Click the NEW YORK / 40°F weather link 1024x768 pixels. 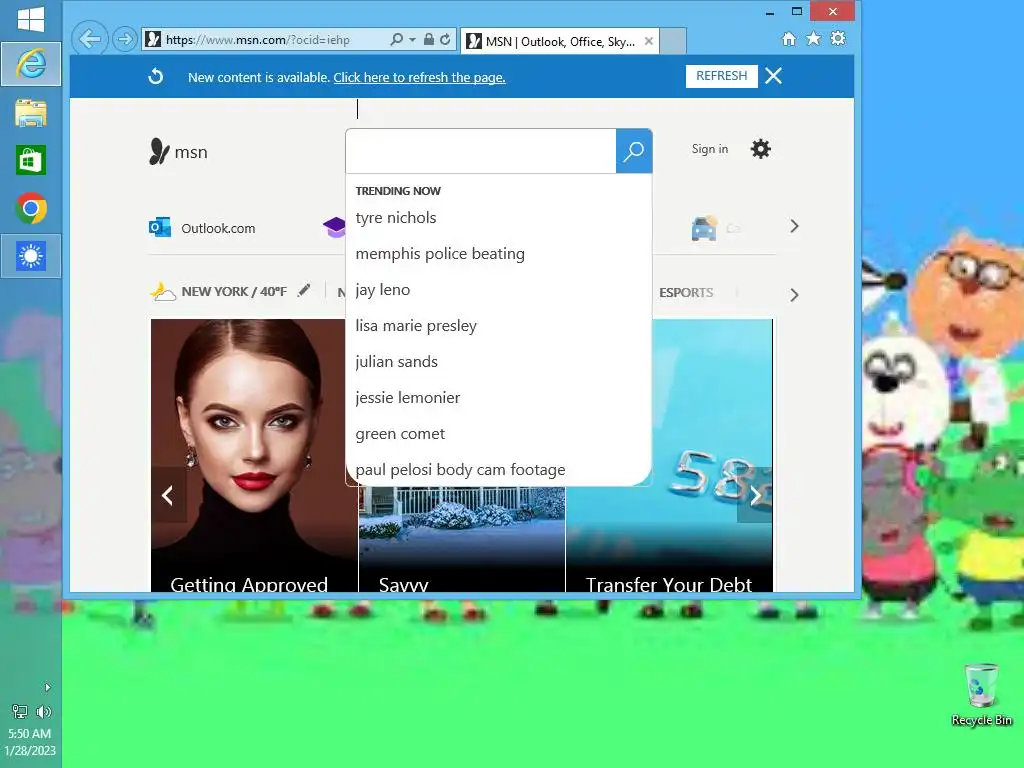[x=234, y=291]
